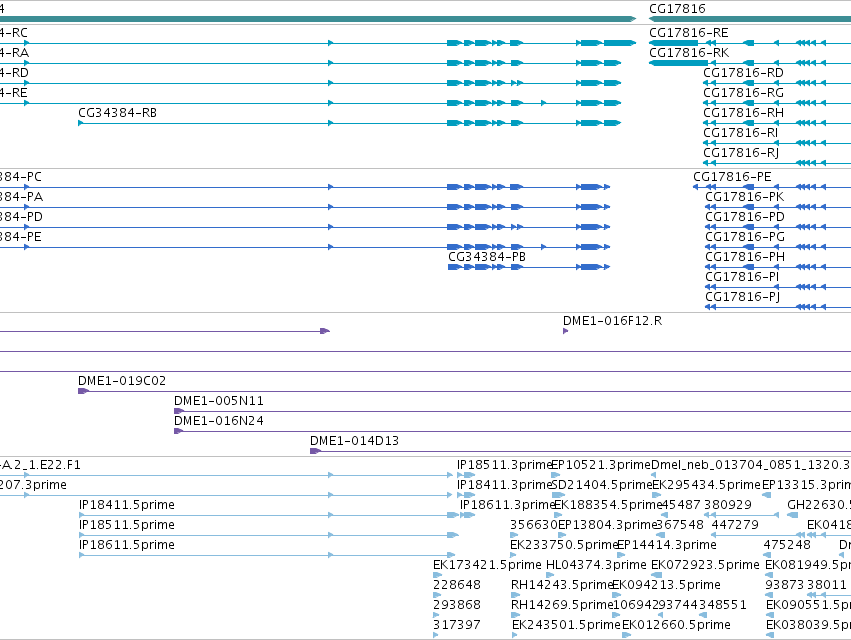Select the DME1-016F12.R clone label
The width and height of the screenshot is (851, 640).
613,321
